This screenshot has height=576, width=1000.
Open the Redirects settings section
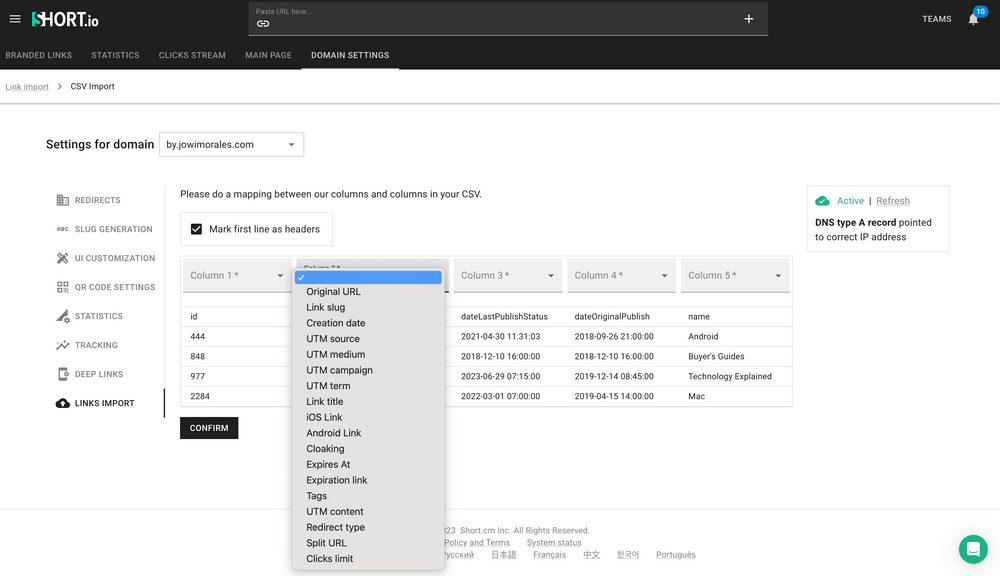[x=99, y=199]
